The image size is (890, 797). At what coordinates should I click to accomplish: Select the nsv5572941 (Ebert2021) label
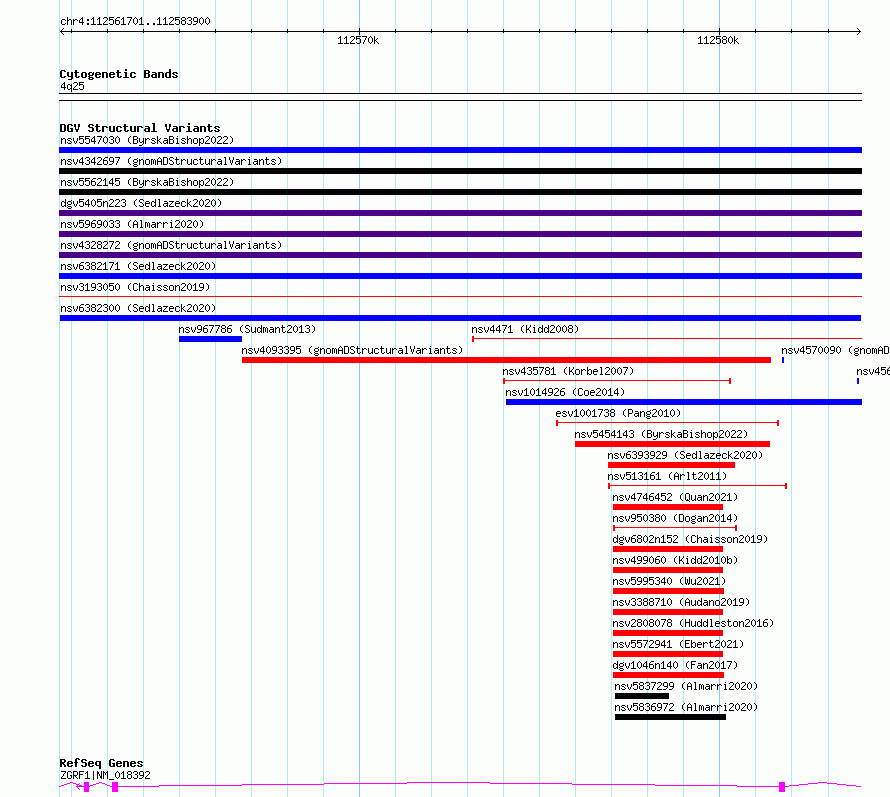click(678, 644)
